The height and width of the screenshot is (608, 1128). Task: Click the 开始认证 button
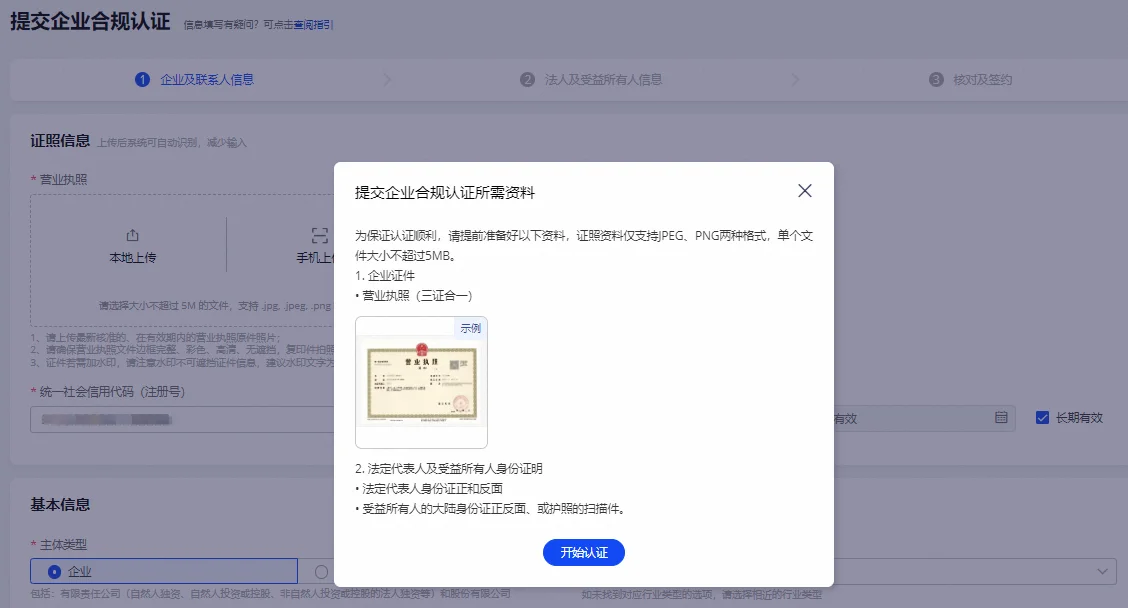tap(584, 552)
